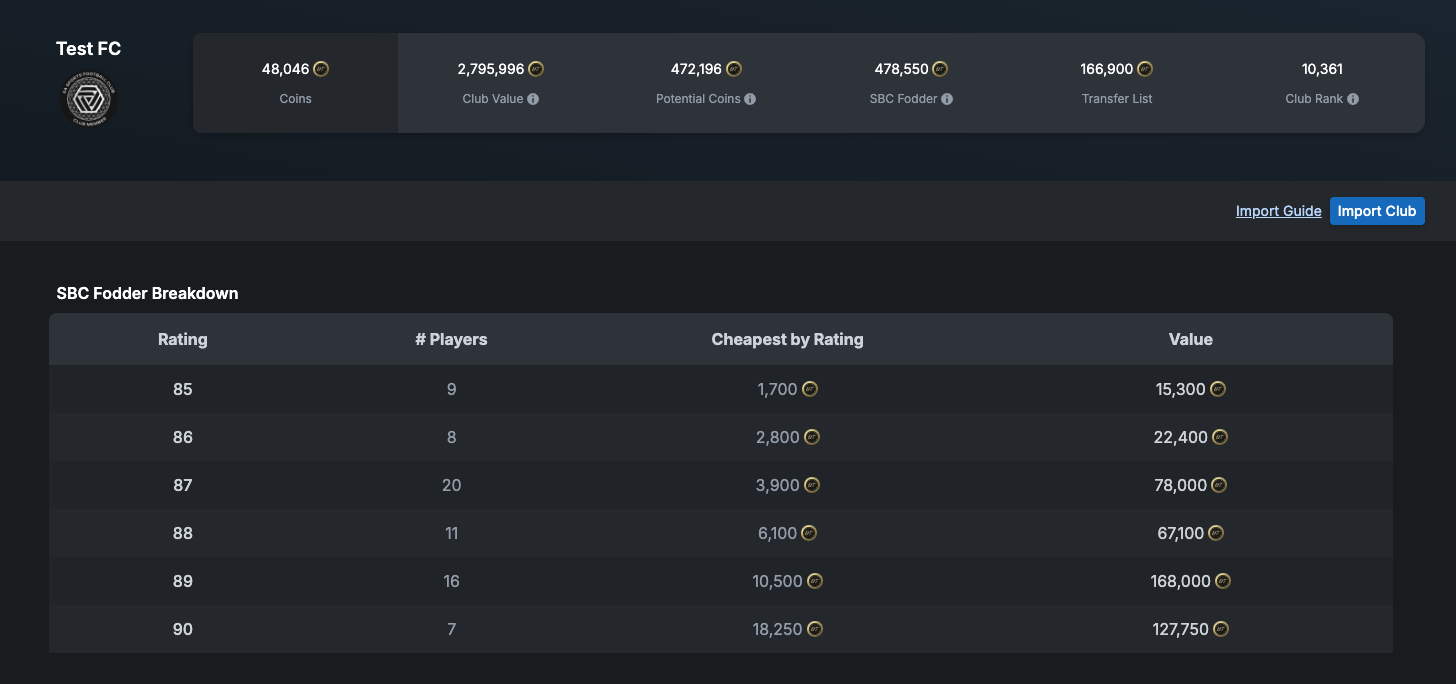Open the Club Rank info icon
Screen dimensions: 1456x684
[x=1351, y=98]
